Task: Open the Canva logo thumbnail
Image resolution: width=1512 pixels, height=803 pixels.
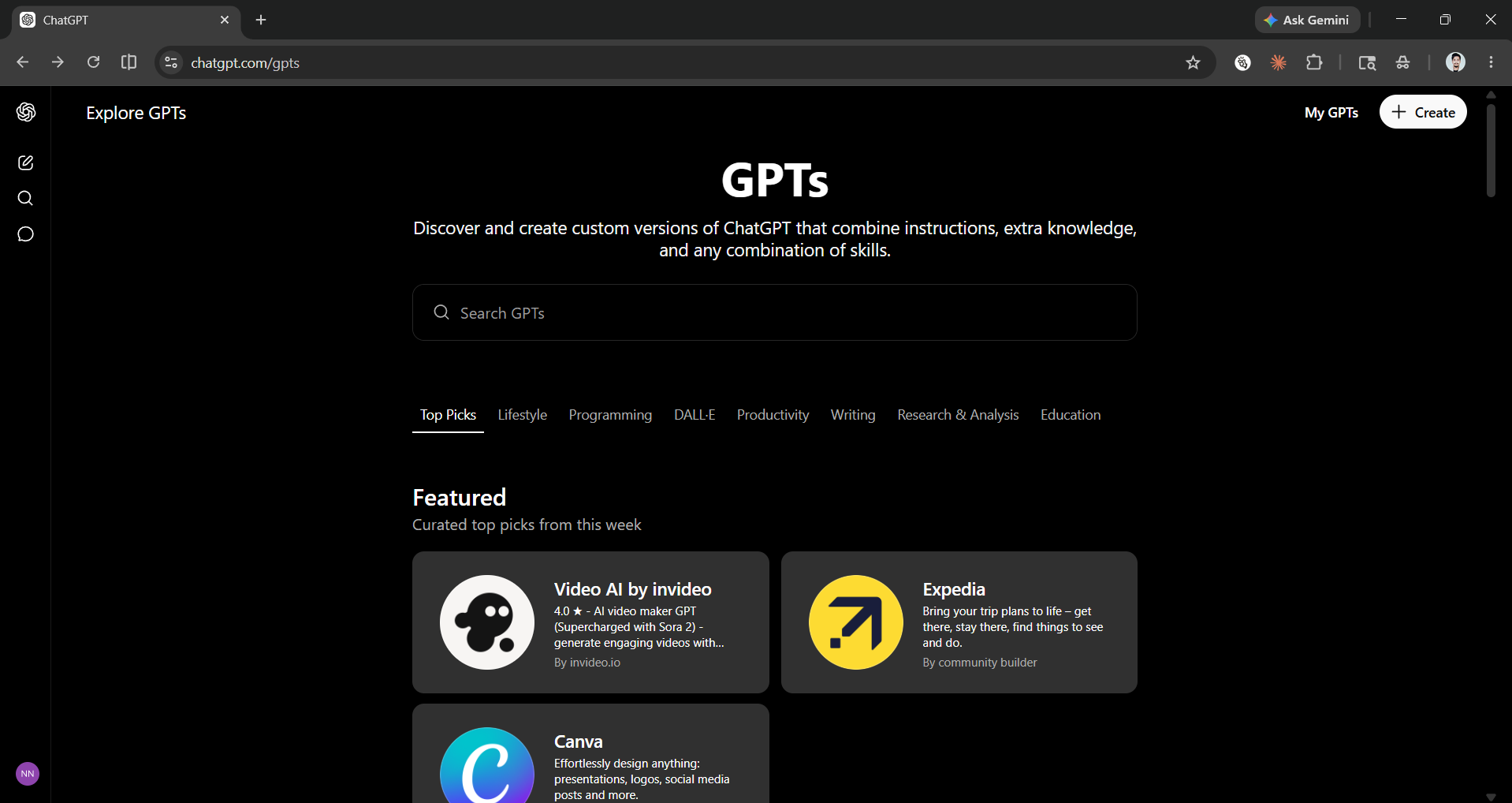Action: [487, 765]
